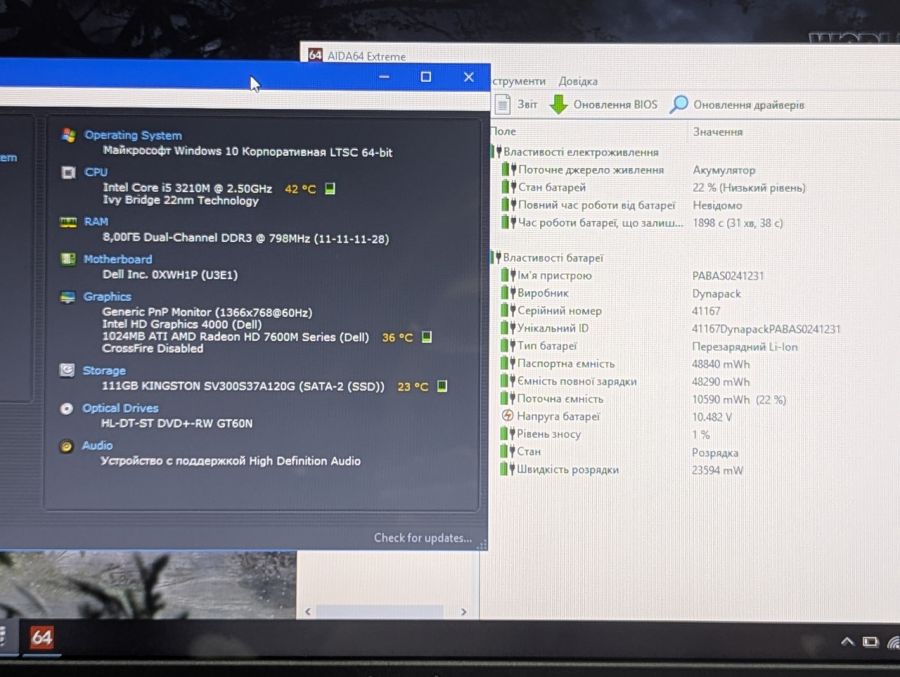900x677 pixels.
Task: Click the Motherboard board icon
Action: [68, 259]
